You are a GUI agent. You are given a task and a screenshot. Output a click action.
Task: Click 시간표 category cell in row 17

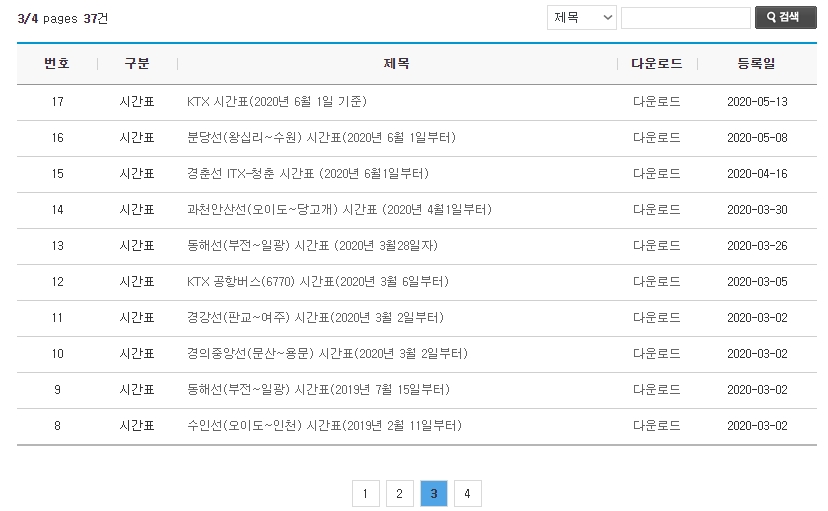[137, 101]
